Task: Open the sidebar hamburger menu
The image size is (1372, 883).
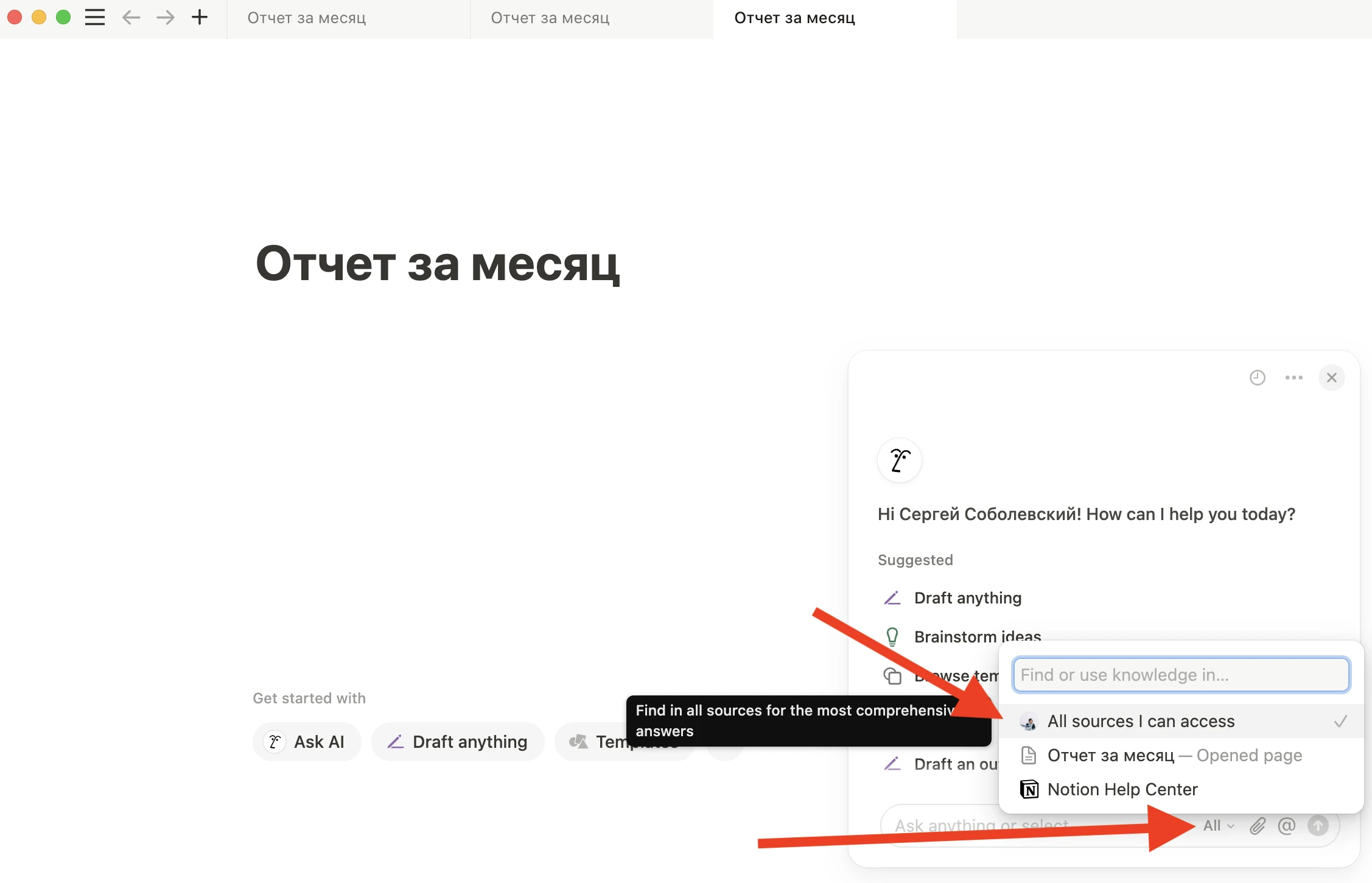Action: 95,18
